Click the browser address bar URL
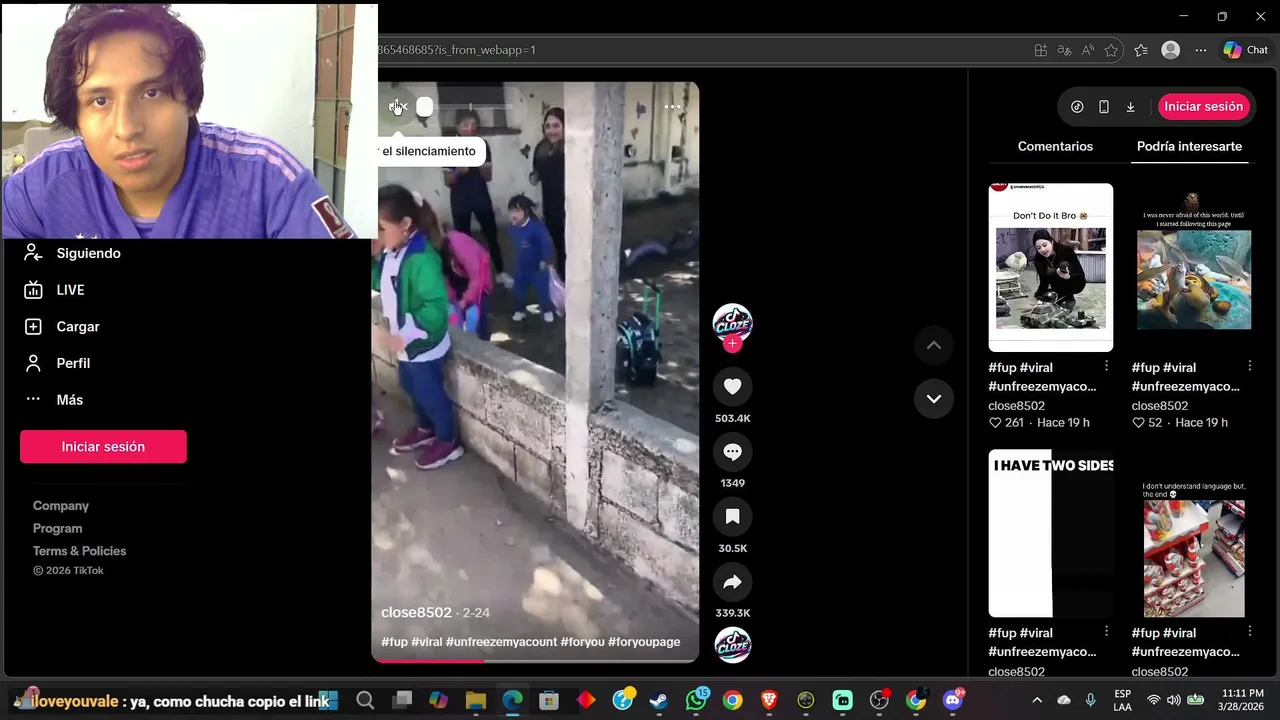Screen dimensions: 1280x720 [456, 50]
